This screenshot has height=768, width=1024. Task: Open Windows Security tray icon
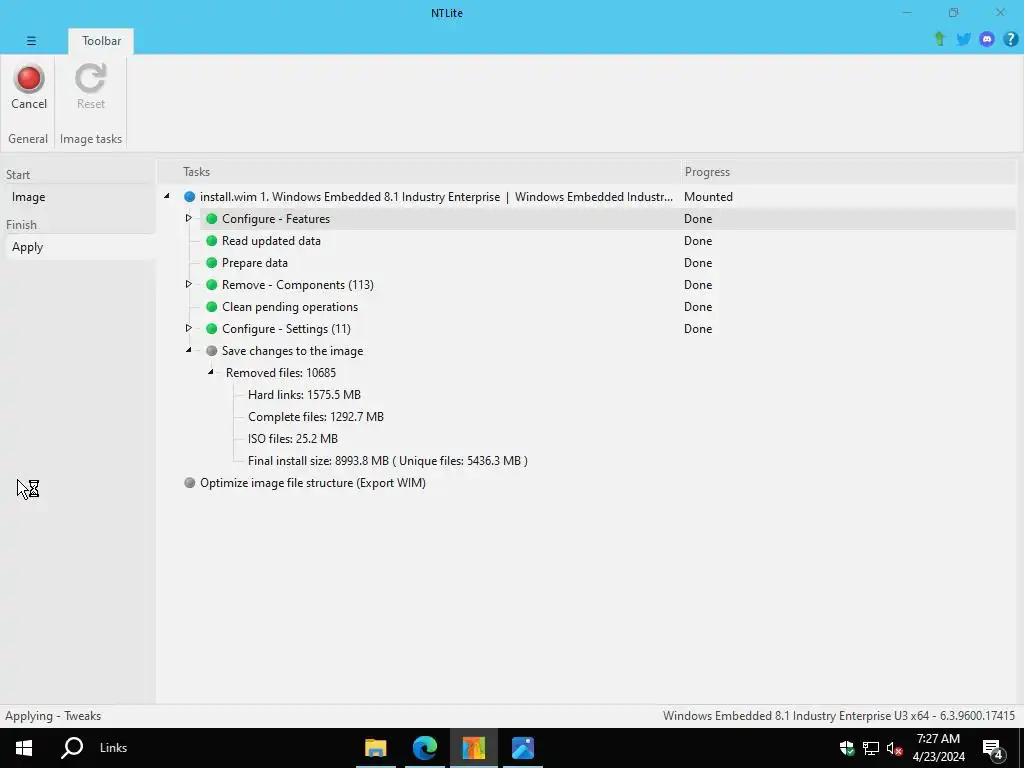point(847,748)
